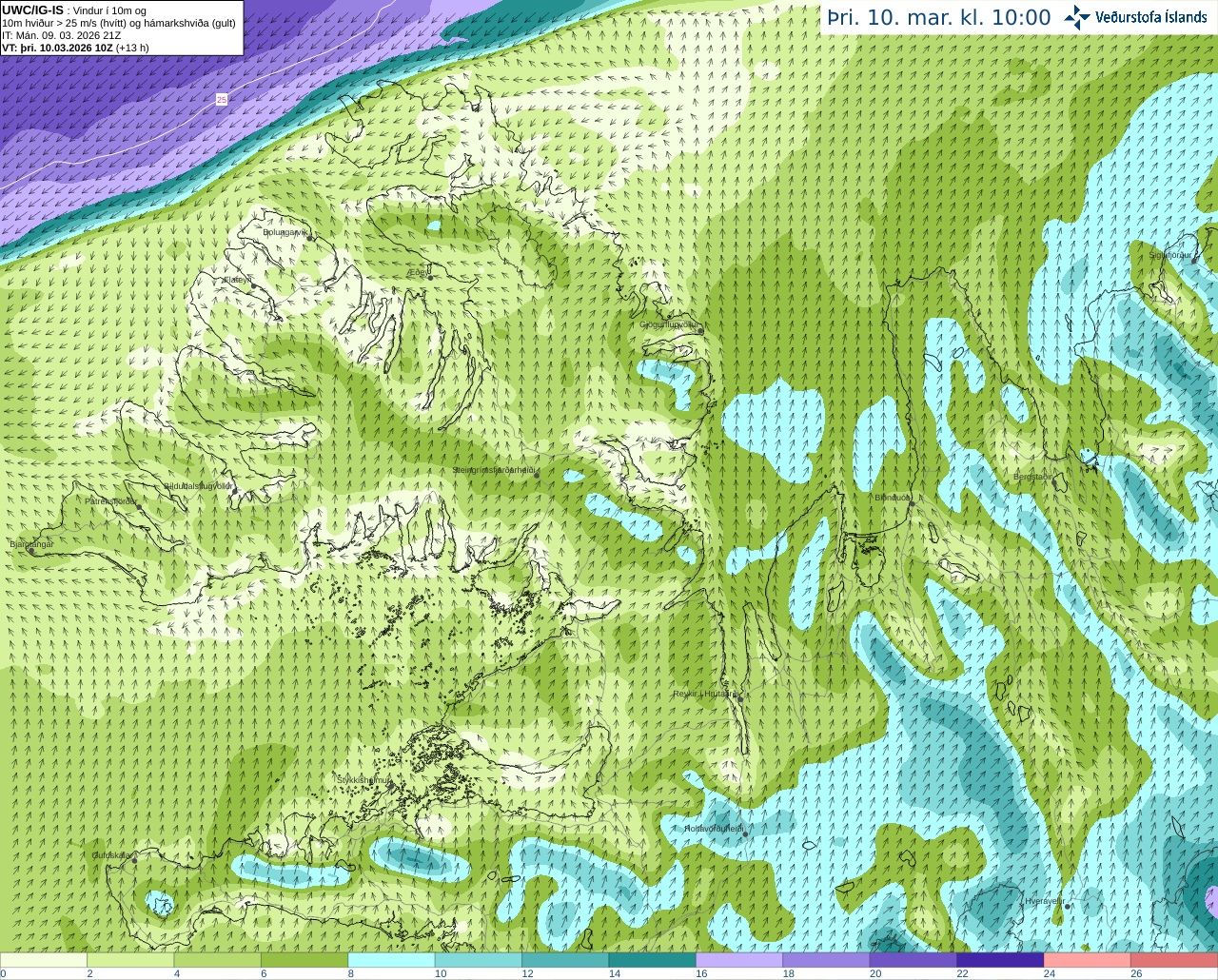Viewport: 1218px width, 980px height.
Task: Click the legend scale value '0'
Action: [x=3, y=973]
